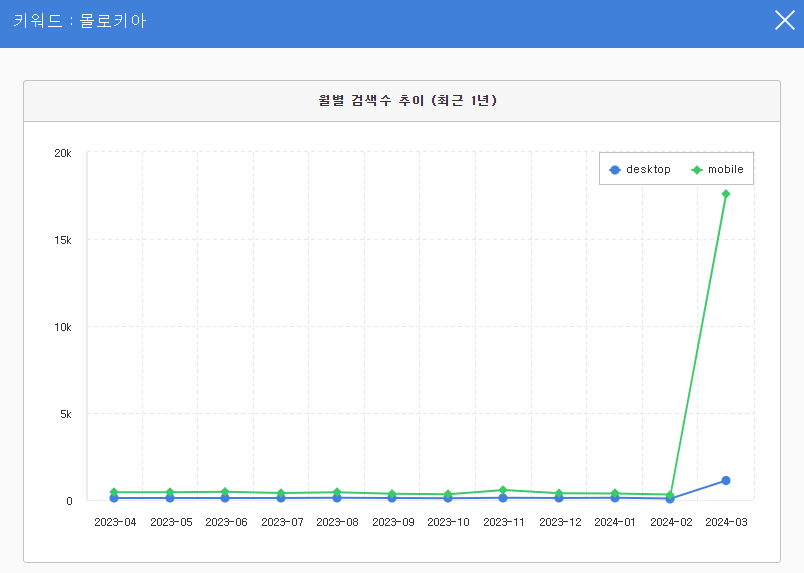Toggle the mobile series in the legend
Screen dimensions: 804x573
tap(717, 169)
